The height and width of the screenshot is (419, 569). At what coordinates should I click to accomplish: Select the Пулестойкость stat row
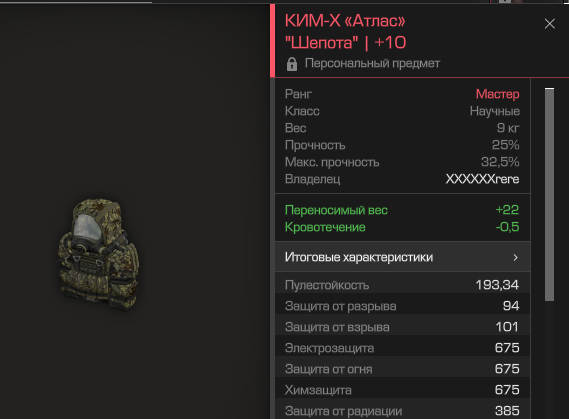402,285
